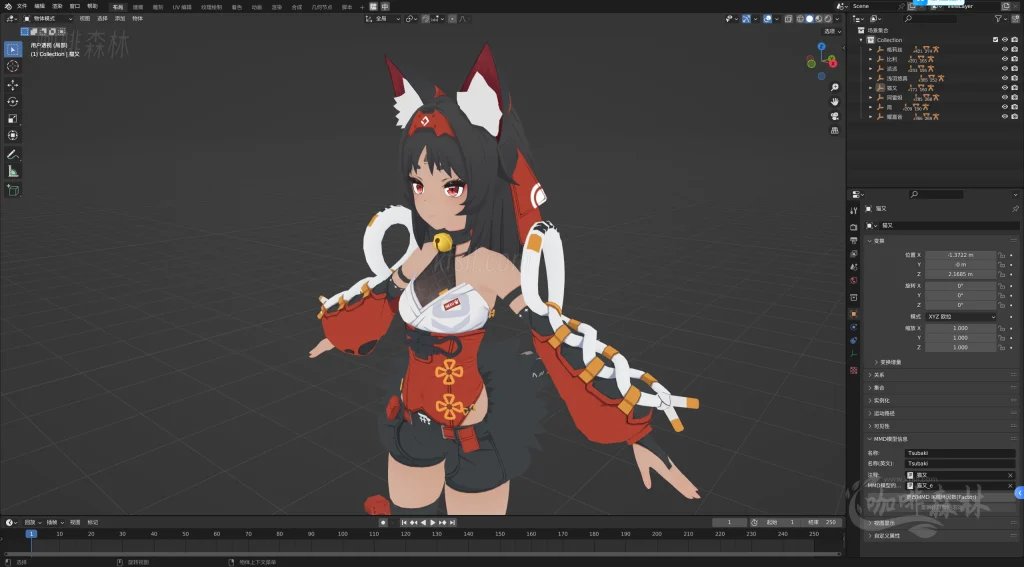Switch viewport to Wireframe shading

coord(801,19)
